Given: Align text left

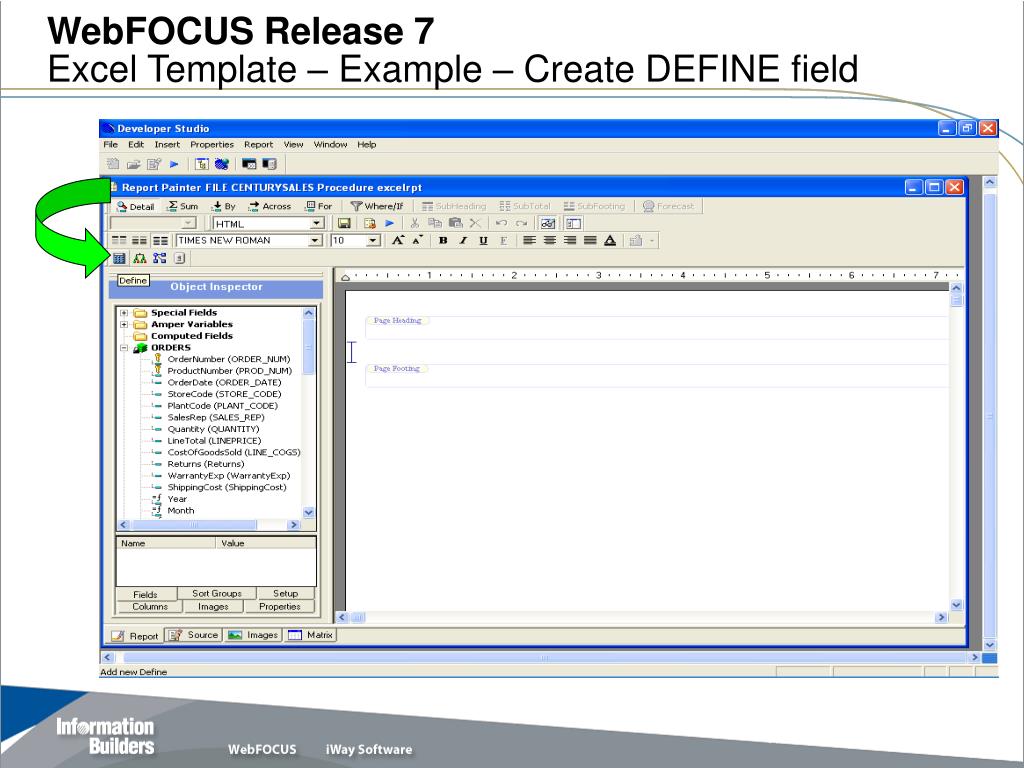Looking at the screenshot, I should (530, 240).
